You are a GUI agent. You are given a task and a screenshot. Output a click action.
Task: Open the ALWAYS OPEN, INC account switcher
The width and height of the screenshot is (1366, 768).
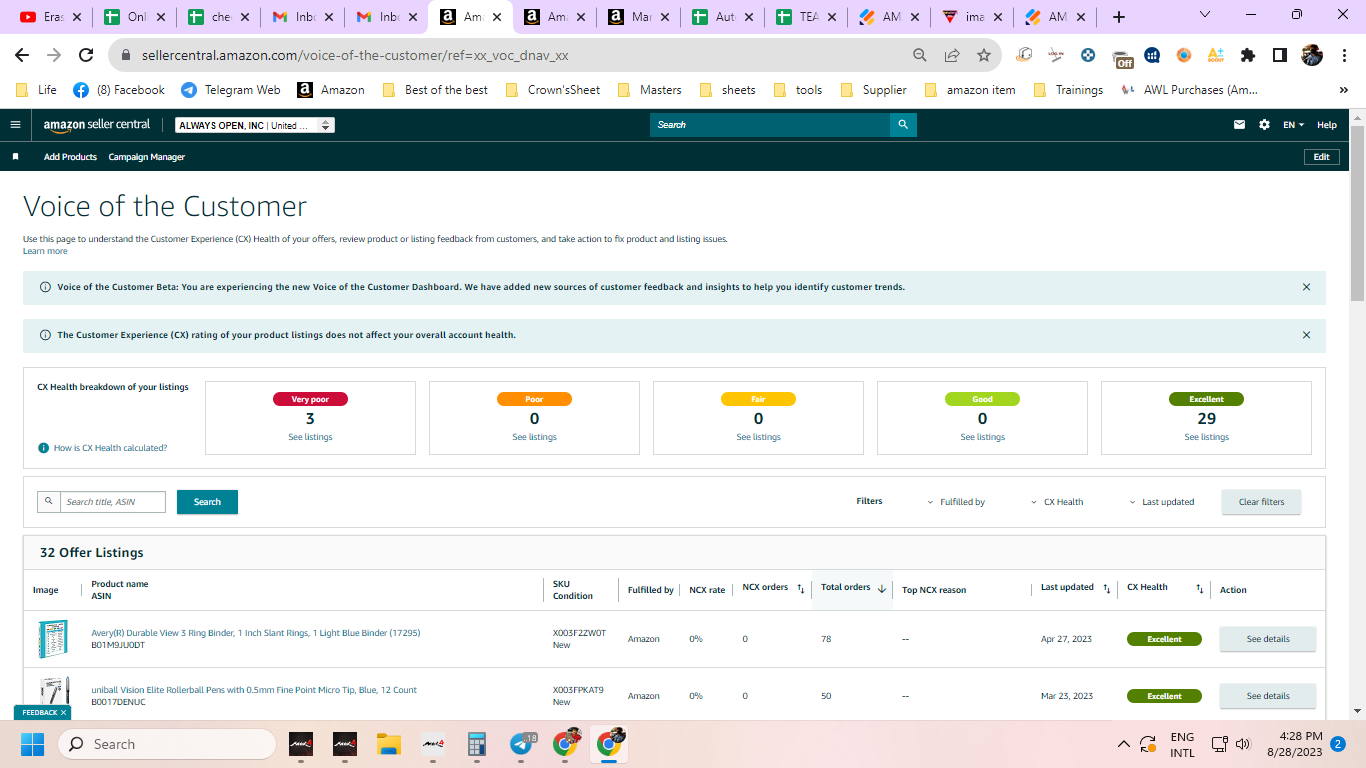(x=255, y=125)
